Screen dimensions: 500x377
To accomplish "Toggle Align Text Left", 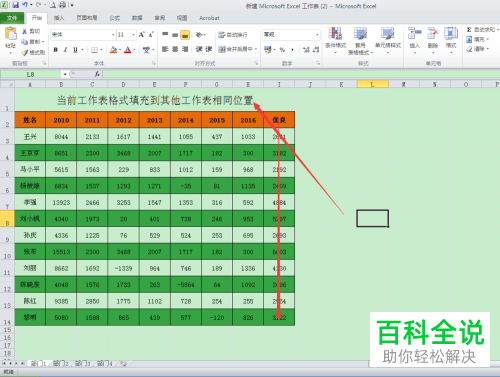I will [x=165, y=49].
